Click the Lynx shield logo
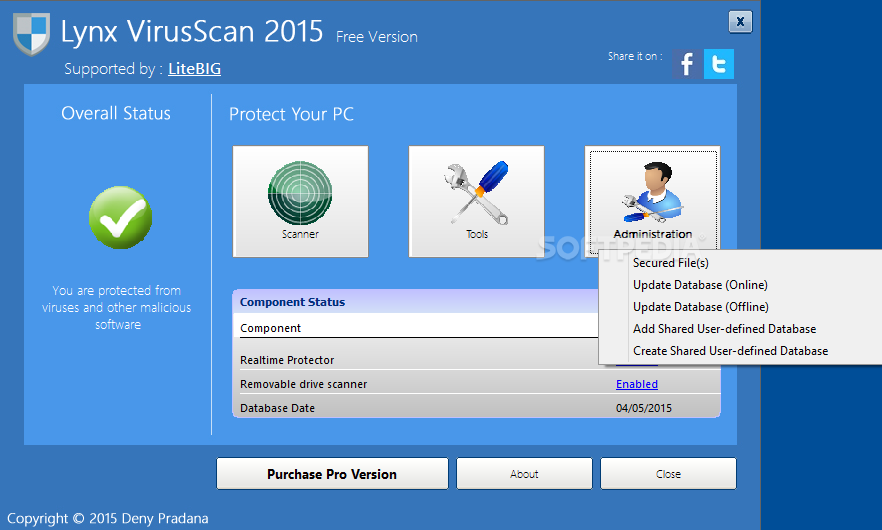 coord(32,34)
